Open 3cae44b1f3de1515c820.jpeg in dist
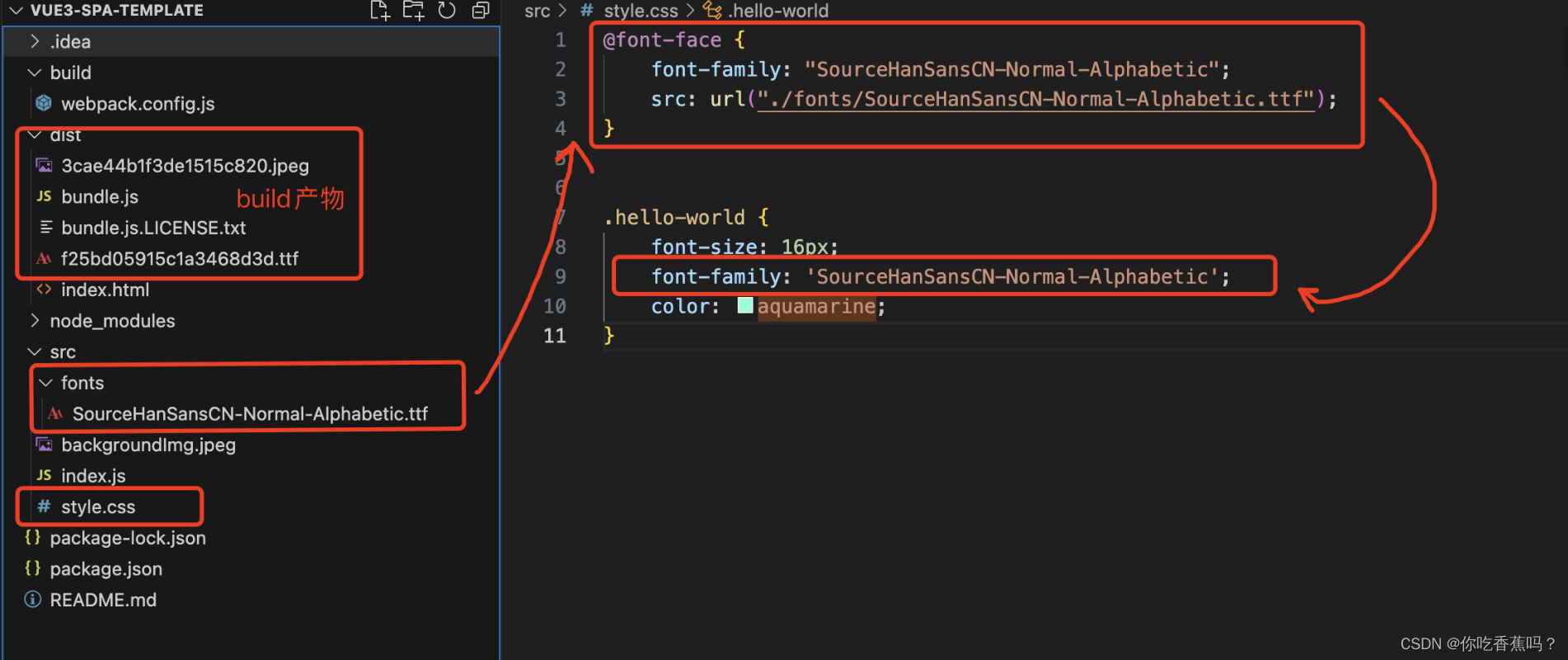 (185, 166)
